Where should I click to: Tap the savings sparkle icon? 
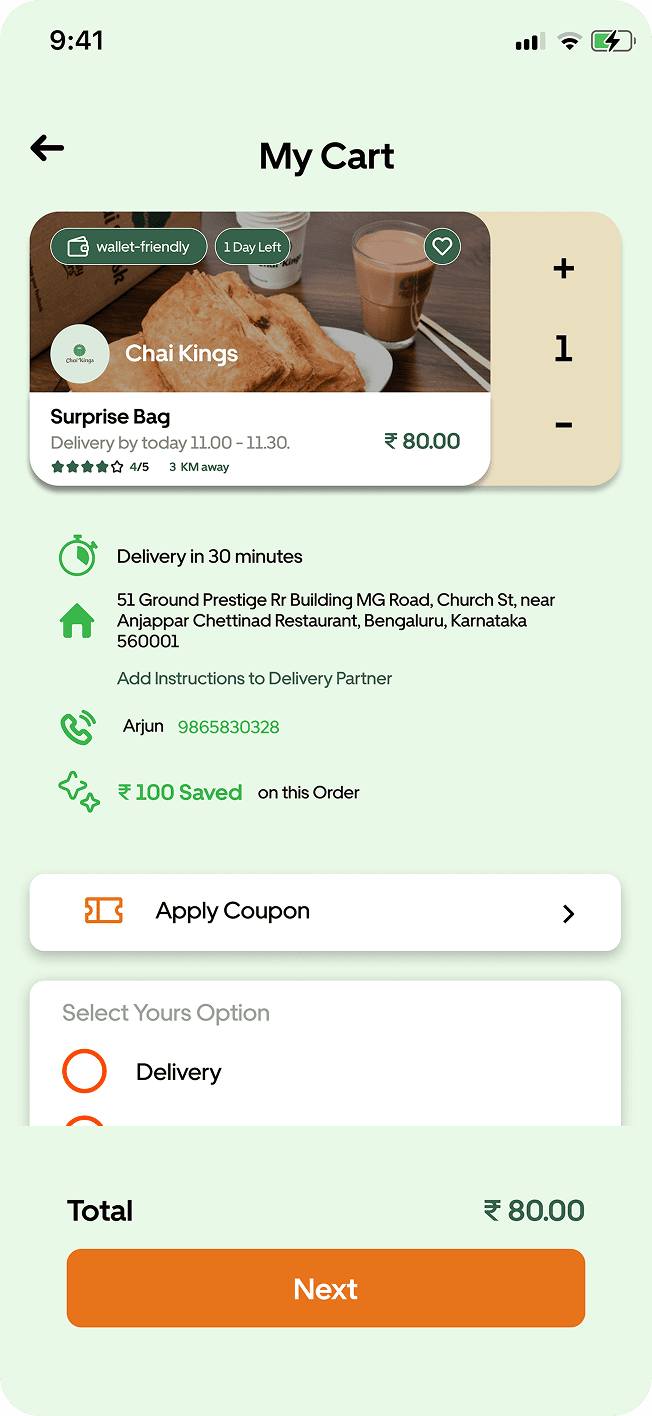[x=78, y=791]
